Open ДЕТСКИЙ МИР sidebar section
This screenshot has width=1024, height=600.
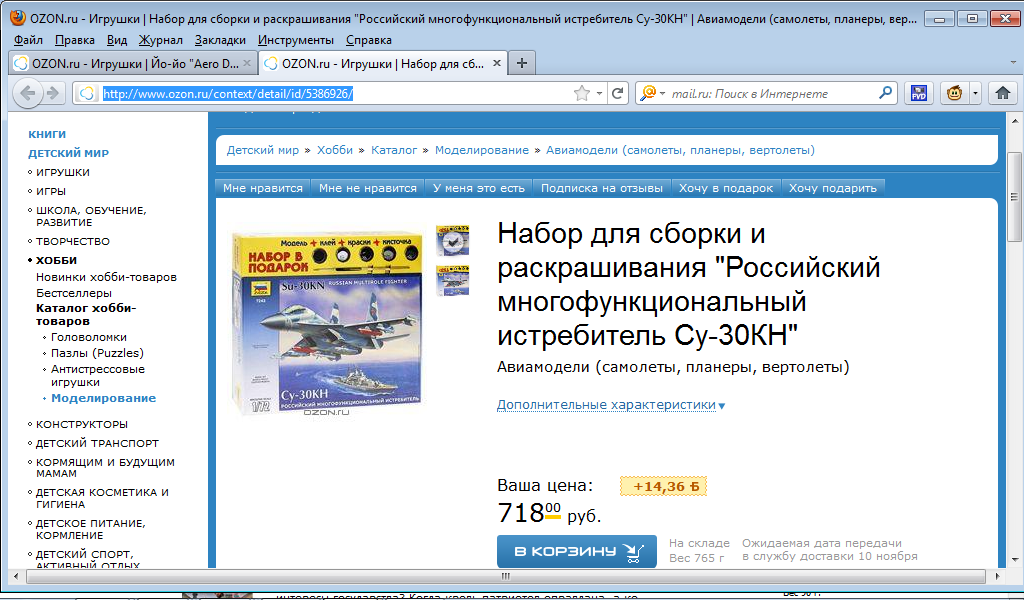click(x=69, y=153)
